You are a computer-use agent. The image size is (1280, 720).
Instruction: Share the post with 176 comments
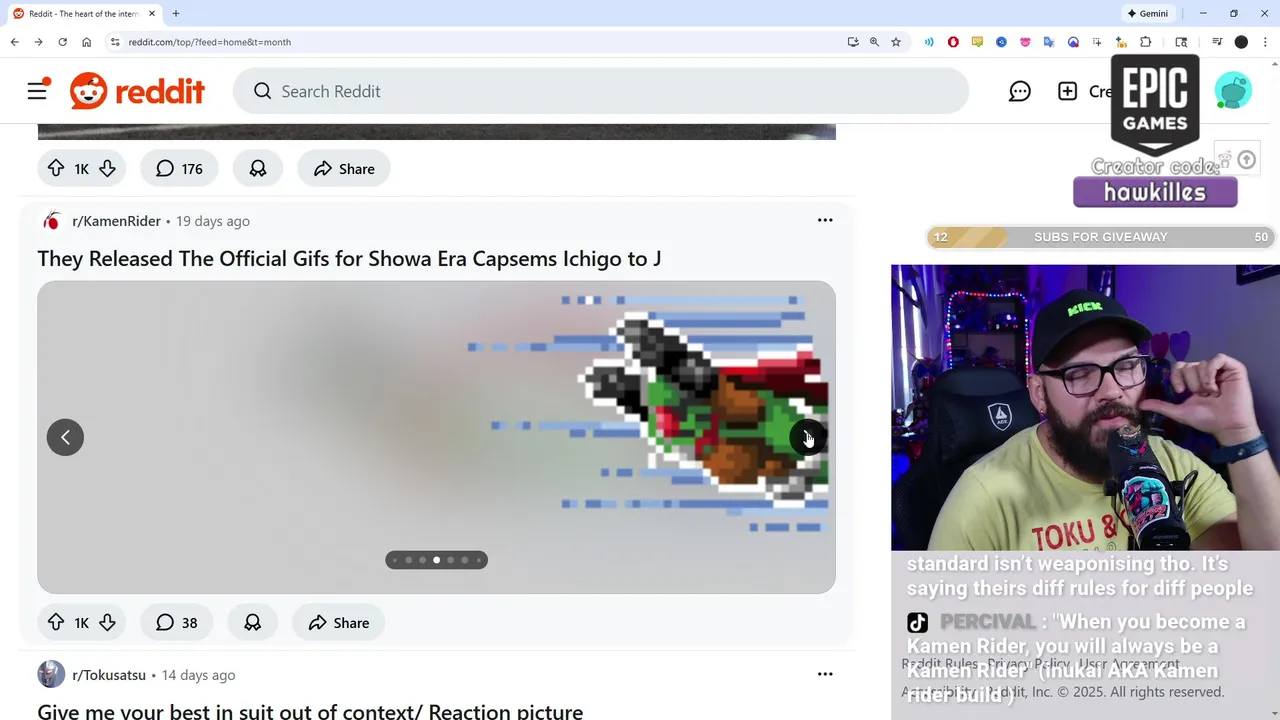point(344,169)
